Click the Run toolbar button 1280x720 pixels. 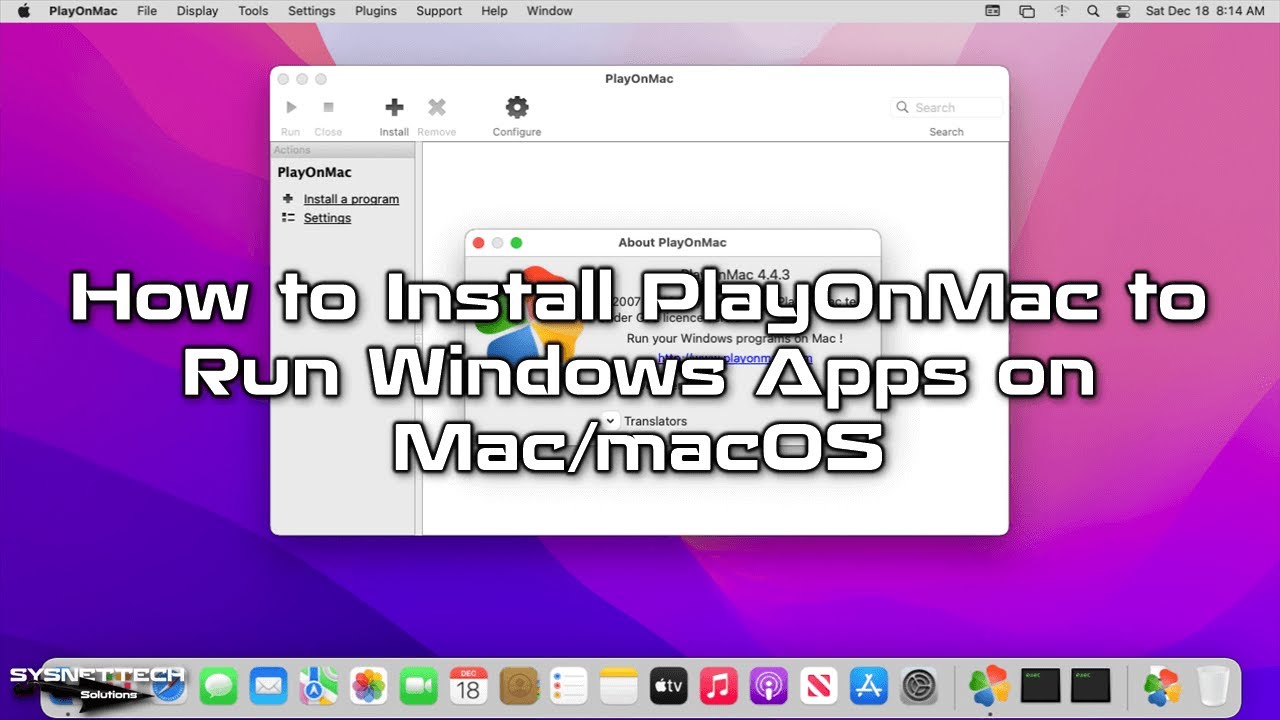click(x=291, y=117)
